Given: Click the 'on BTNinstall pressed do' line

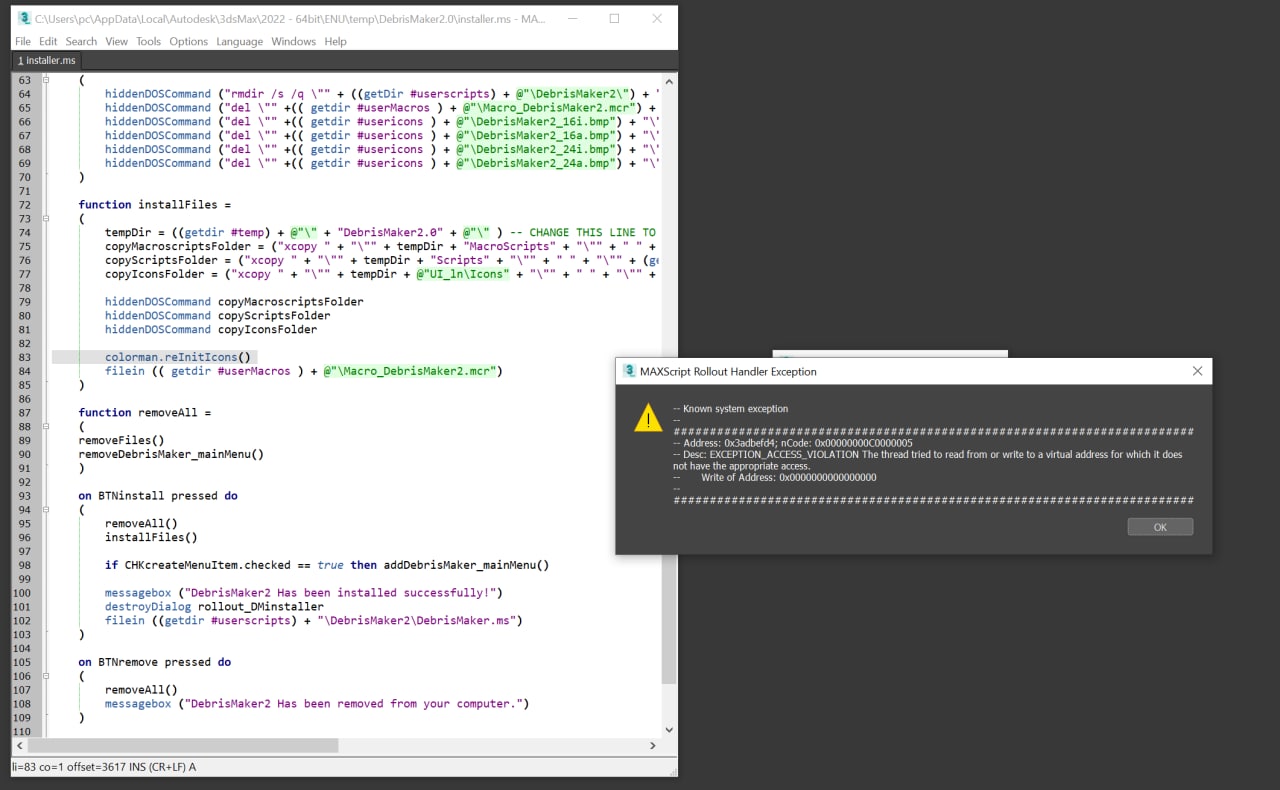Looking at the screenshot, I should point(158,495).
